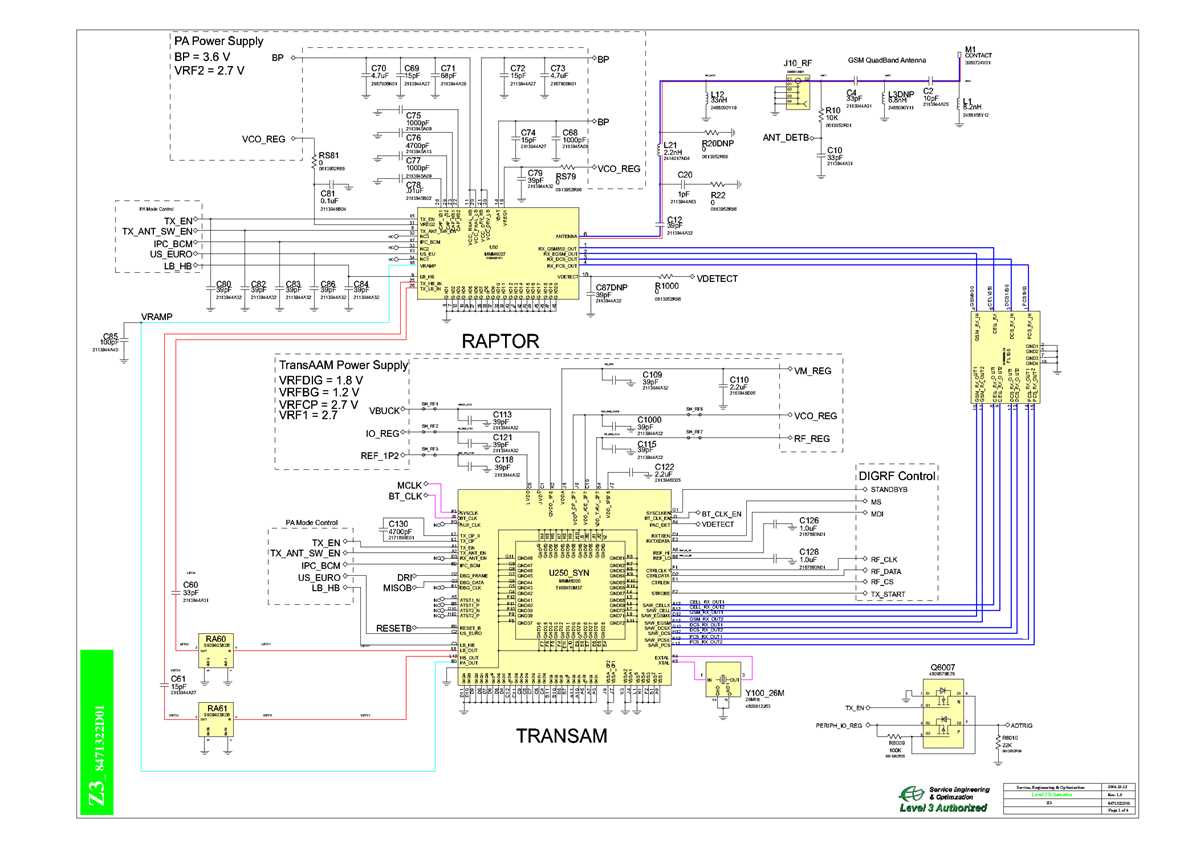Click the L3DNP inductor label

(901, 95)
